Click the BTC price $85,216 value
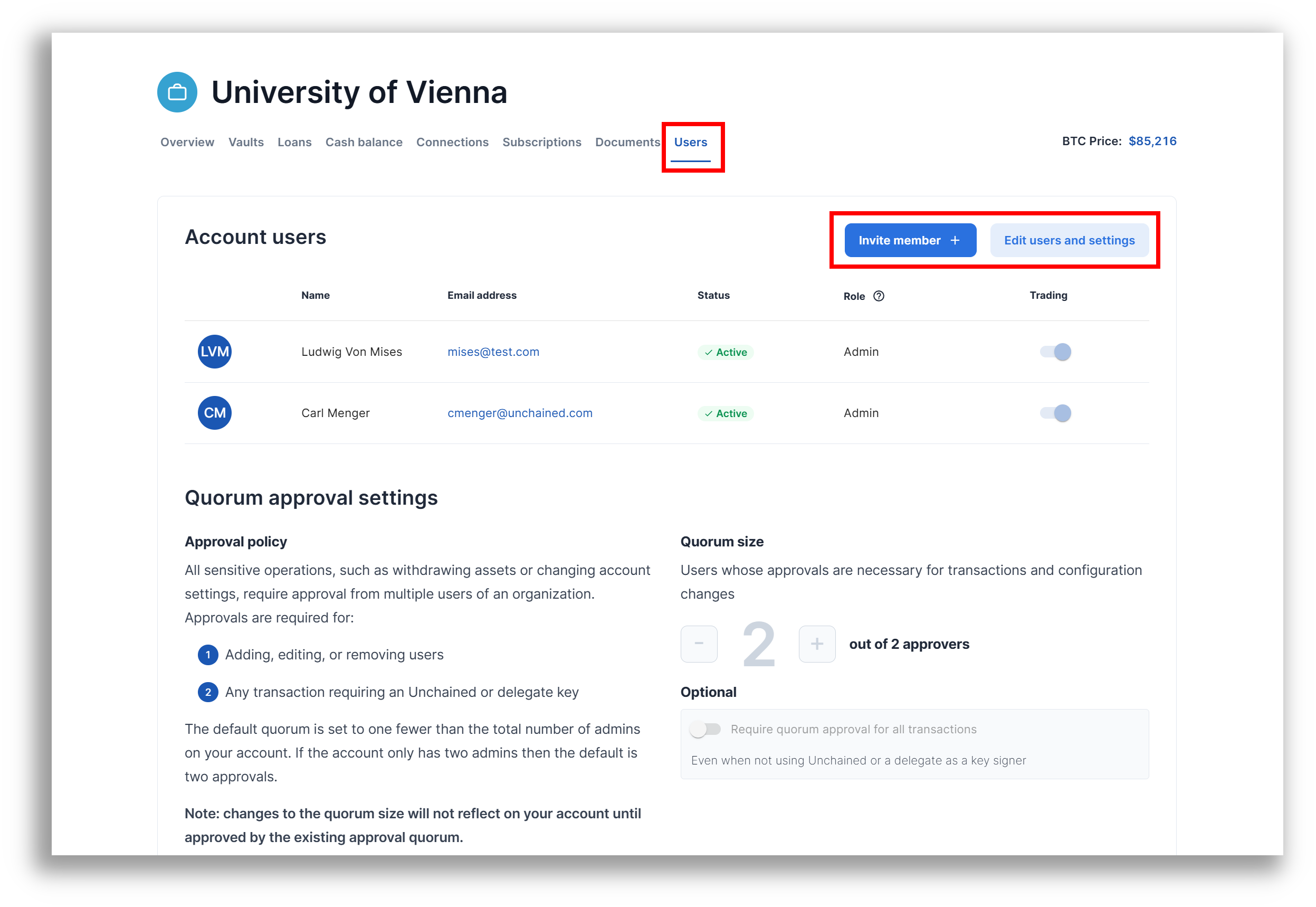 point(1152,141)
